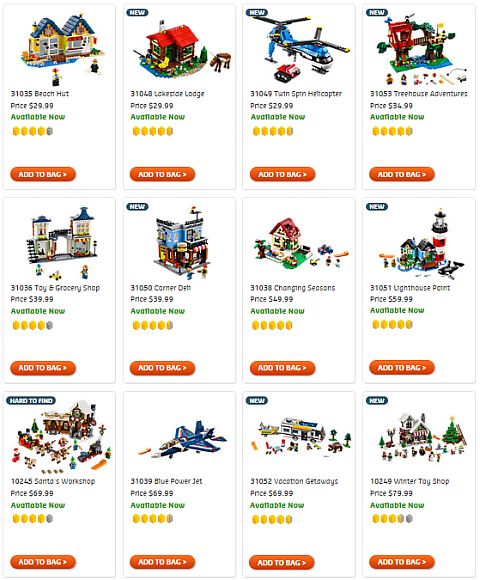Add 10245 Santa's Workshop to bag
This screenshot has height=580, width=480.
[x=43, y=562]
